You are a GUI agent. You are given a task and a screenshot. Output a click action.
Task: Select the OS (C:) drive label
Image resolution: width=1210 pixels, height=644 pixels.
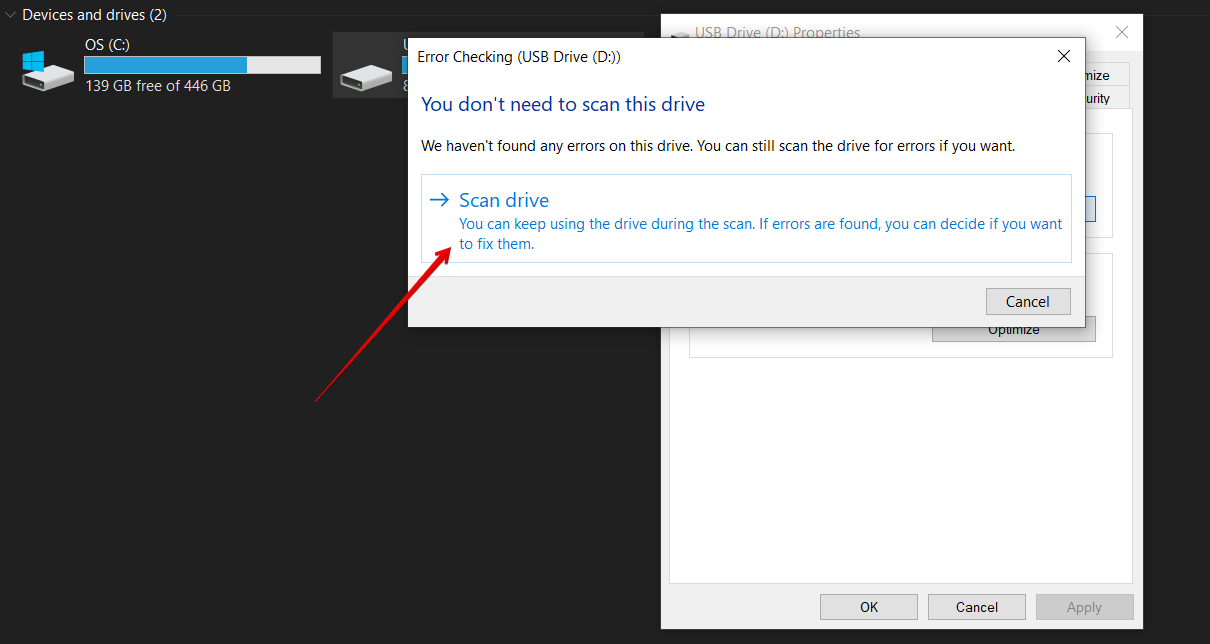(107, 45)
